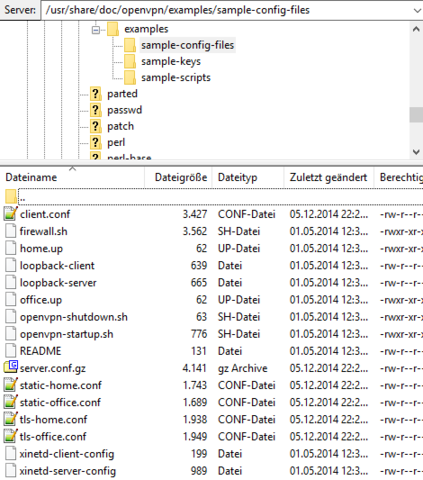The height and width of the screenshot is (480, 423).
Task: Select the firewall.sh file icon
Action: coord(11,231)
